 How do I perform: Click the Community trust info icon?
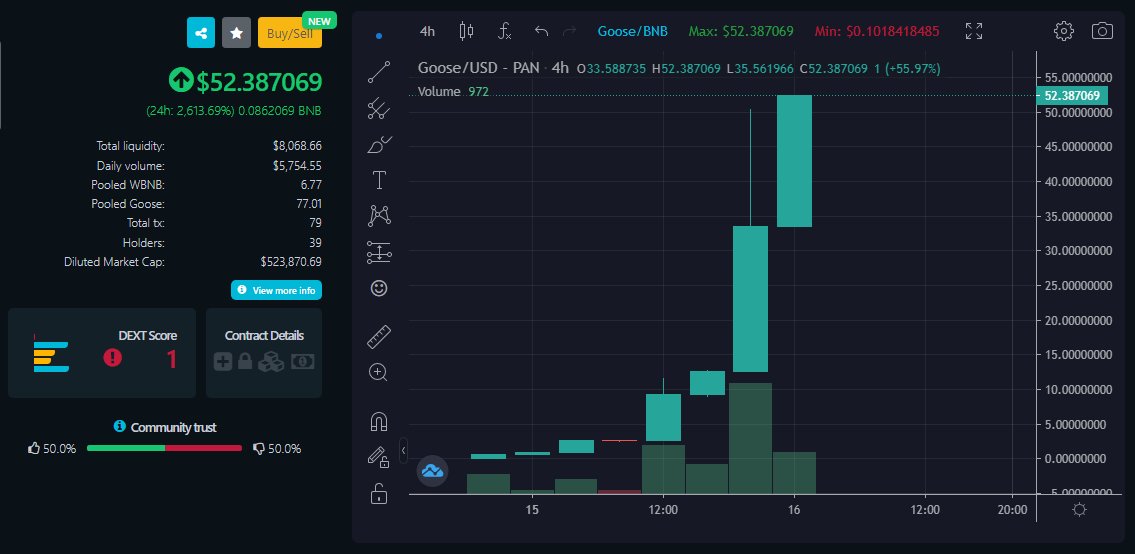pos(120,427)
